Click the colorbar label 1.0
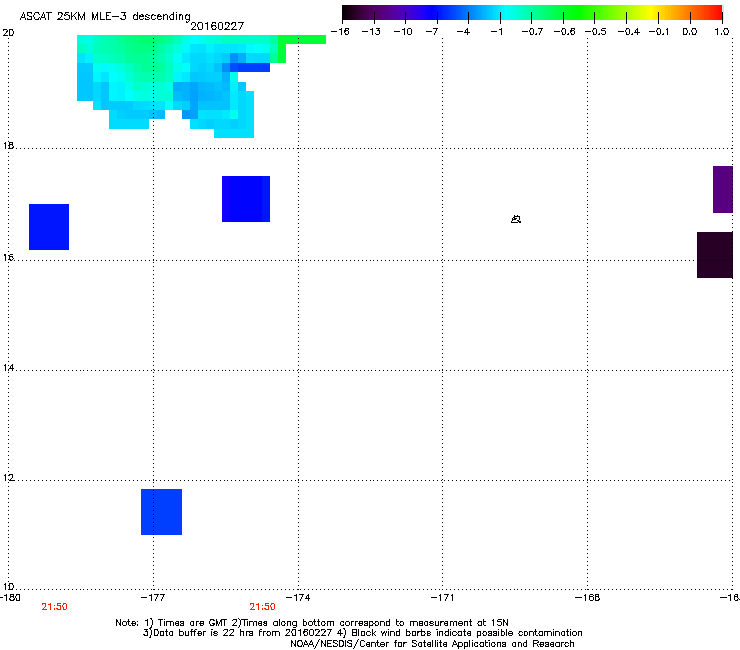The image size is (740, 650). 722,32
